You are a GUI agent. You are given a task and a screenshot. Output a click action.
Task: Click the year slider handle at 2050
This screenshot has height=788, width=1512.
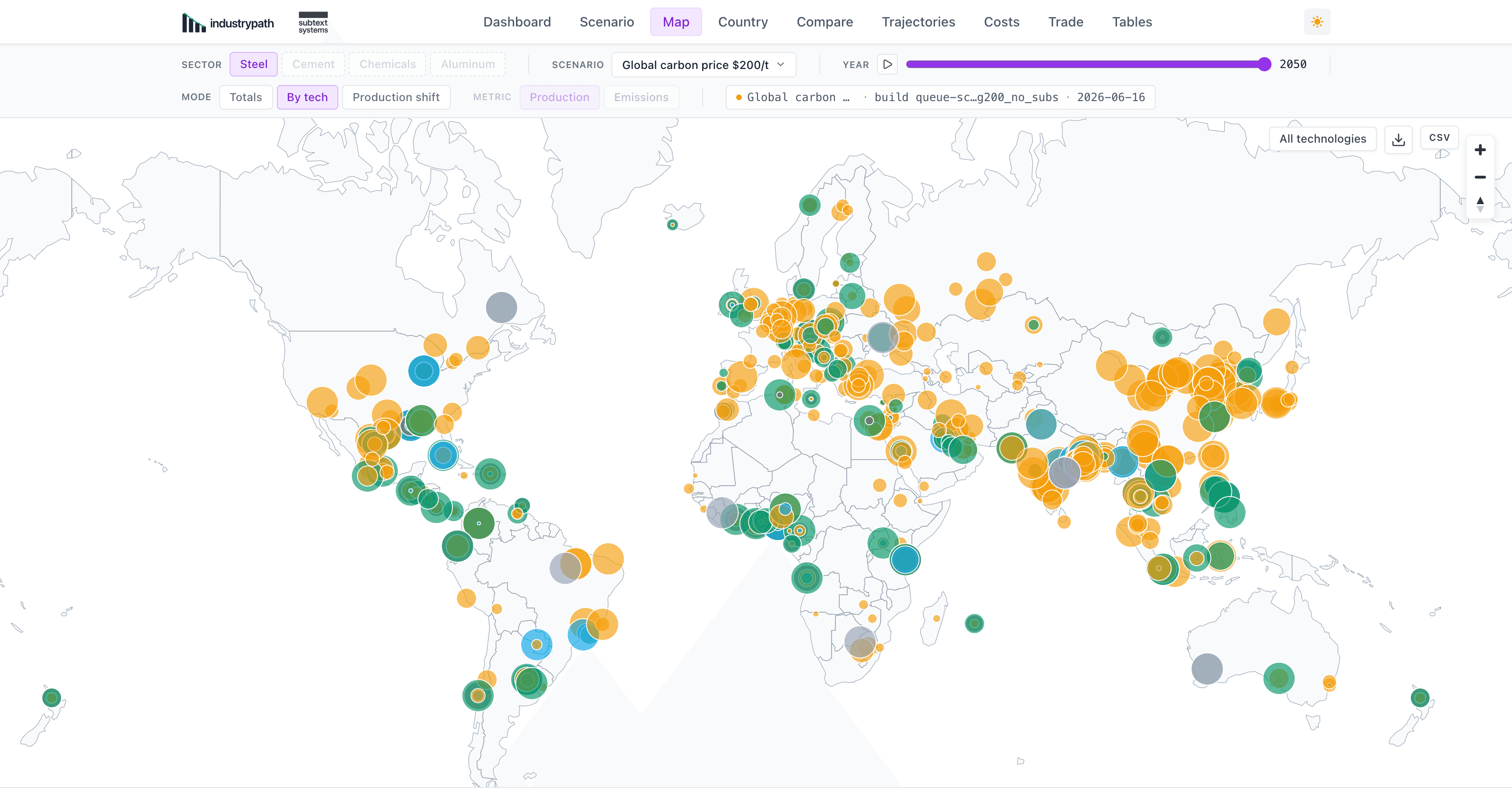coord(1264,65)
